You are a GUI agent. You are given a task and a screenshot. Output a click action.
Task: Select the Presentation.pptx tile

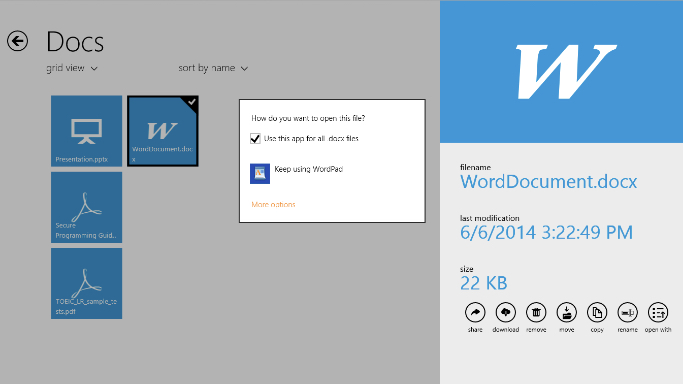(x=86, y=131)
